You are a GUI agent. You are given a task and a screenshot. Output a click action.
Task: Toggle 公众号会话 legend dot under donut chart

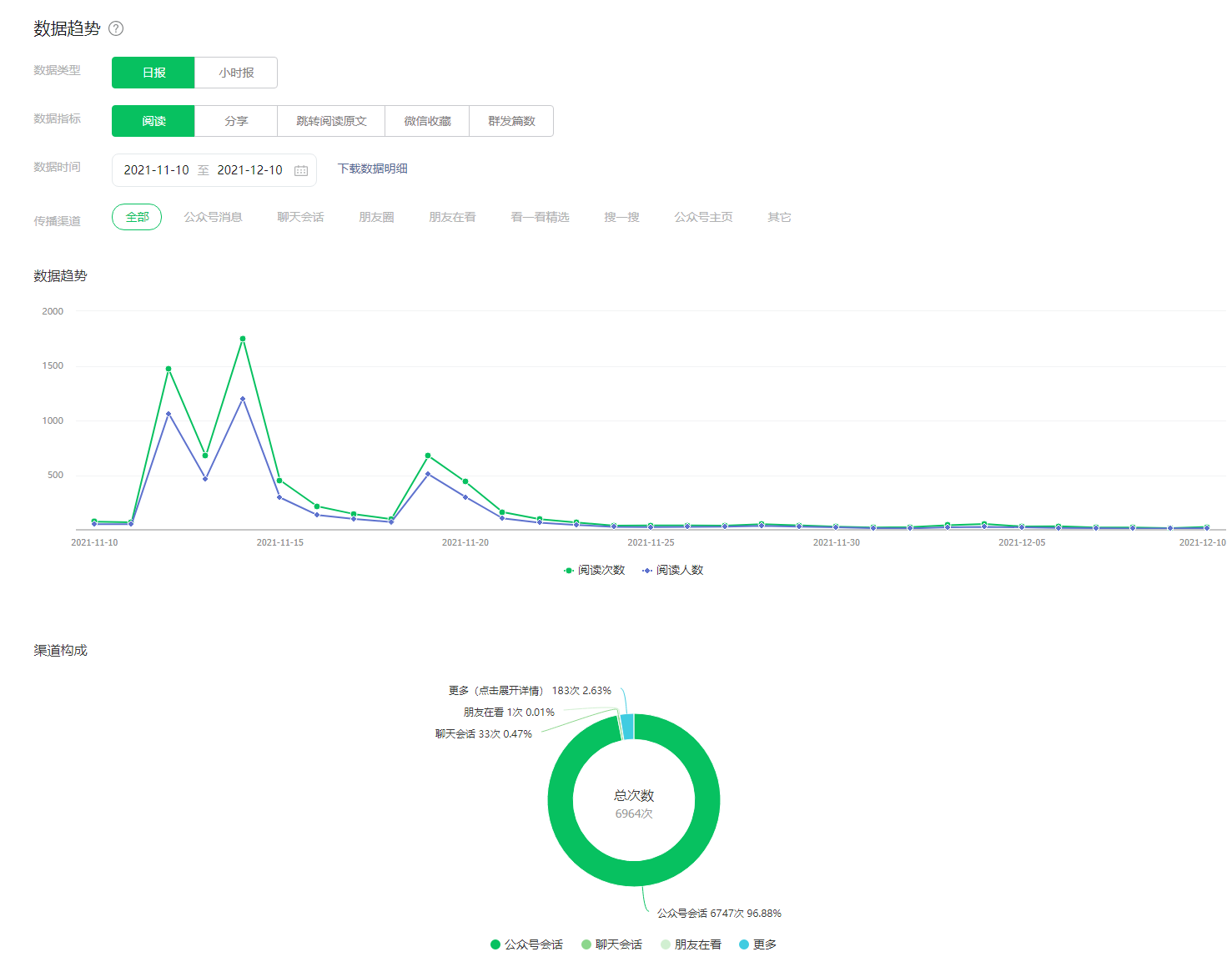[x=495, y=944]
